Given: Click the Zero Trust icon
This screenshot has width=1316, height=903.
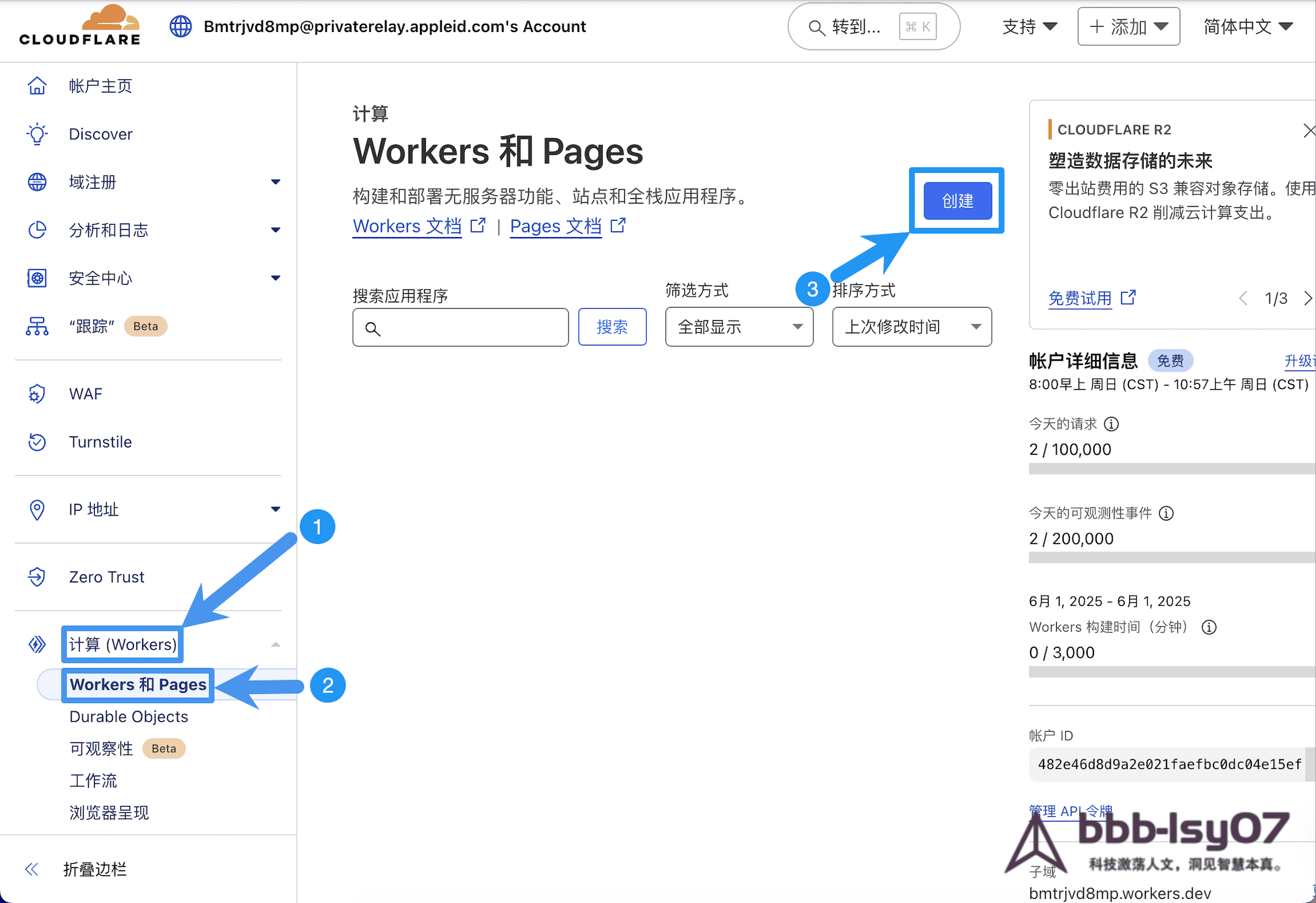Looking at the screenshot, I should pyautogui.click(x=37, y=577).
